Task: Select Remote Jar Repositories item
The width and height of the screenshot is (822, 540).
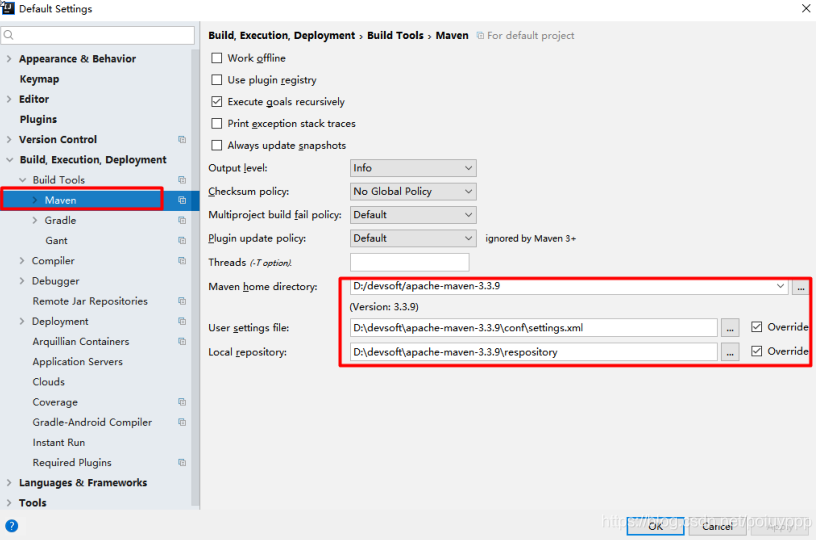Action: 90,301
